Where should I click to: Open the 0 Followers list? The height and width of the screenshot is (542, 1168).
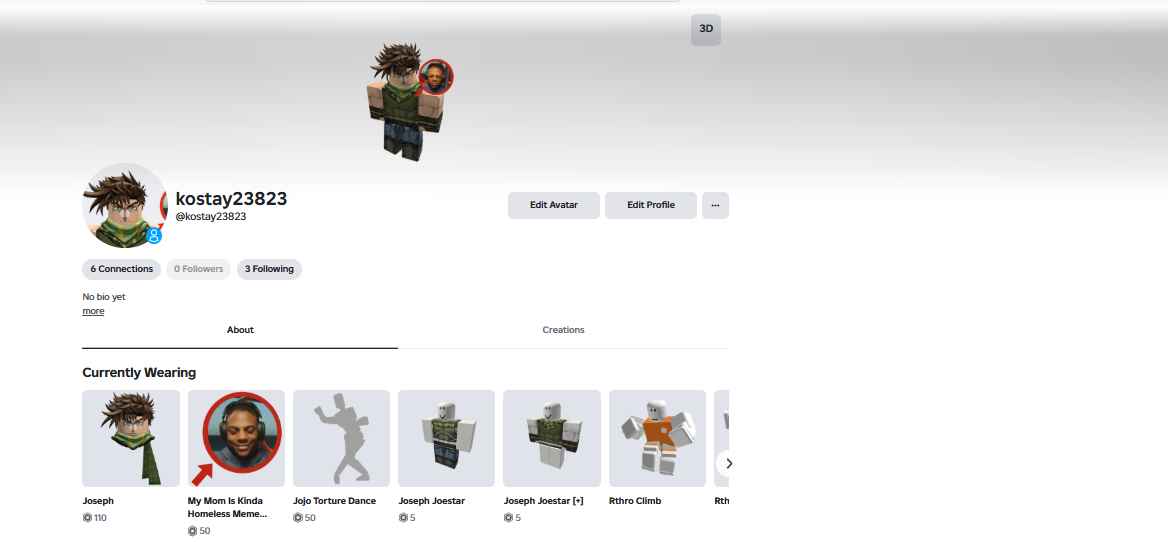click(198, 270)
